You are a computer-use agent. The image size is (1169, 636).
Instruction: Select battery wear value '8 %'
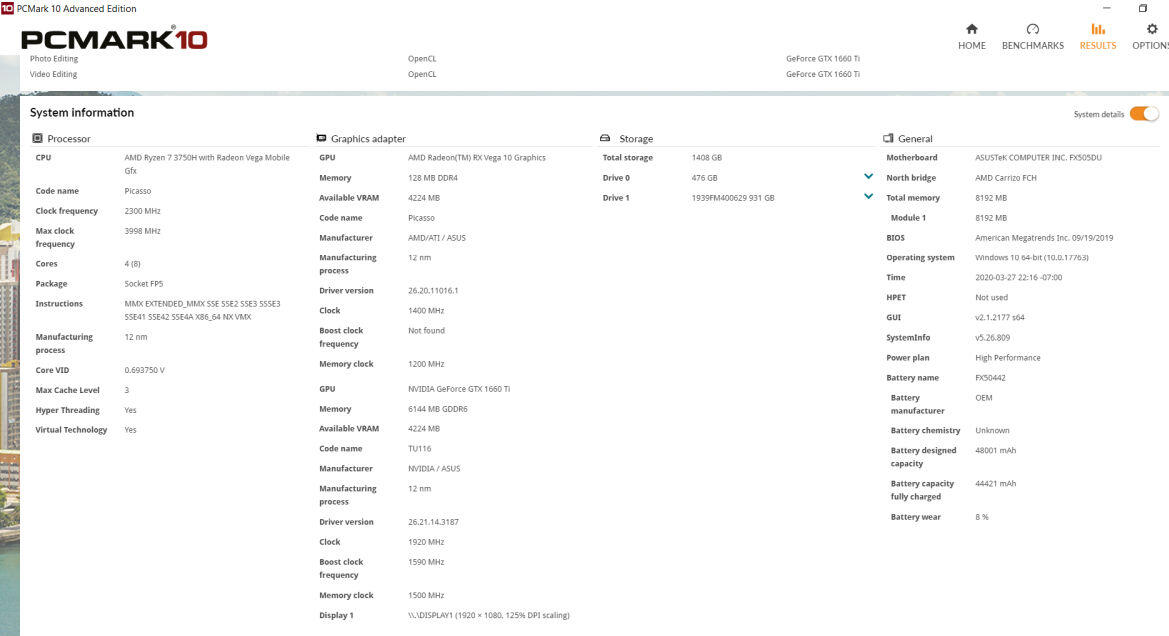coord(982,517)
